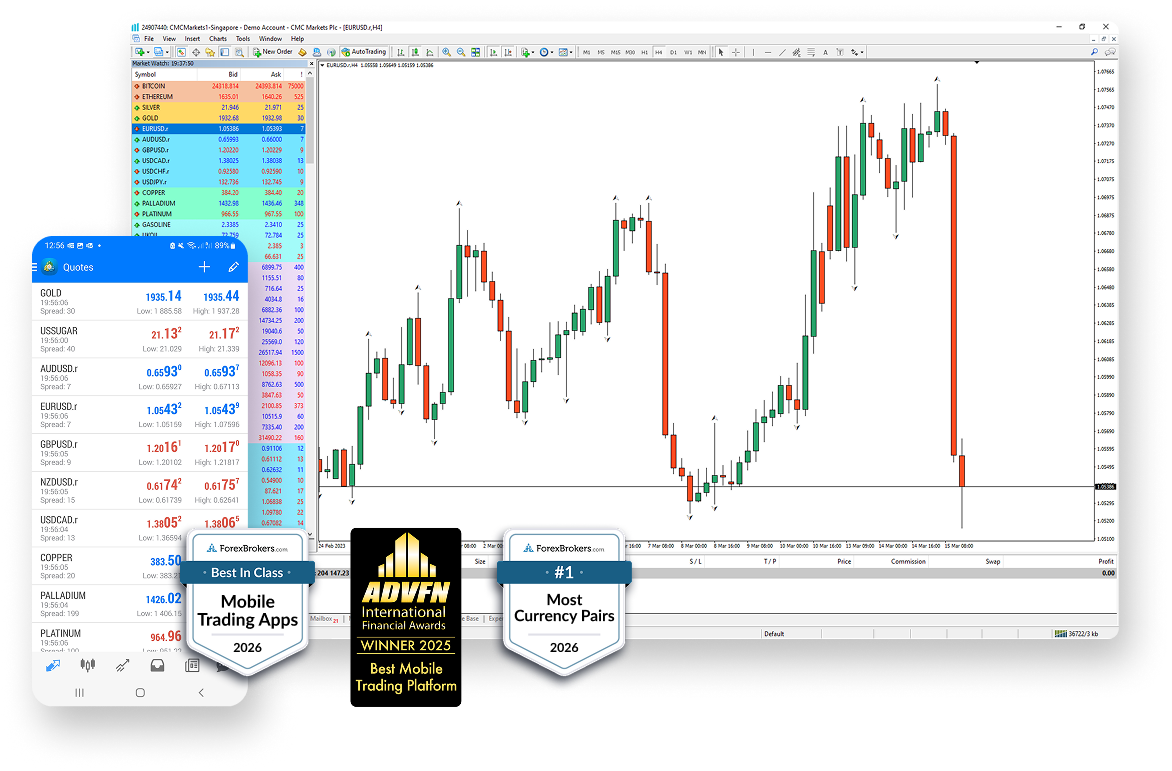1172x771 pixels.
Task: Tap the mobile History inbox tab icon
Action: 157,666
